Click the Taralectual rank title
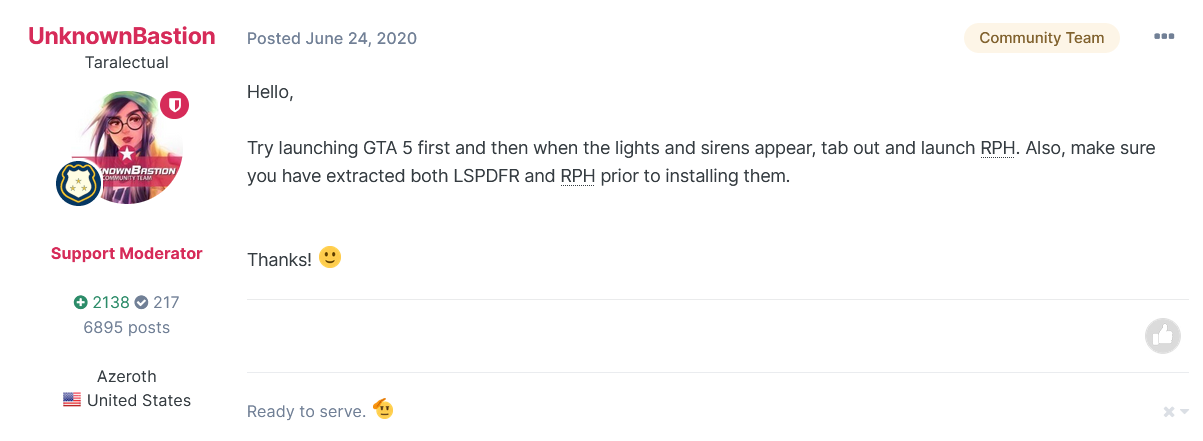1203x441 pixels. tap(127, 63)
